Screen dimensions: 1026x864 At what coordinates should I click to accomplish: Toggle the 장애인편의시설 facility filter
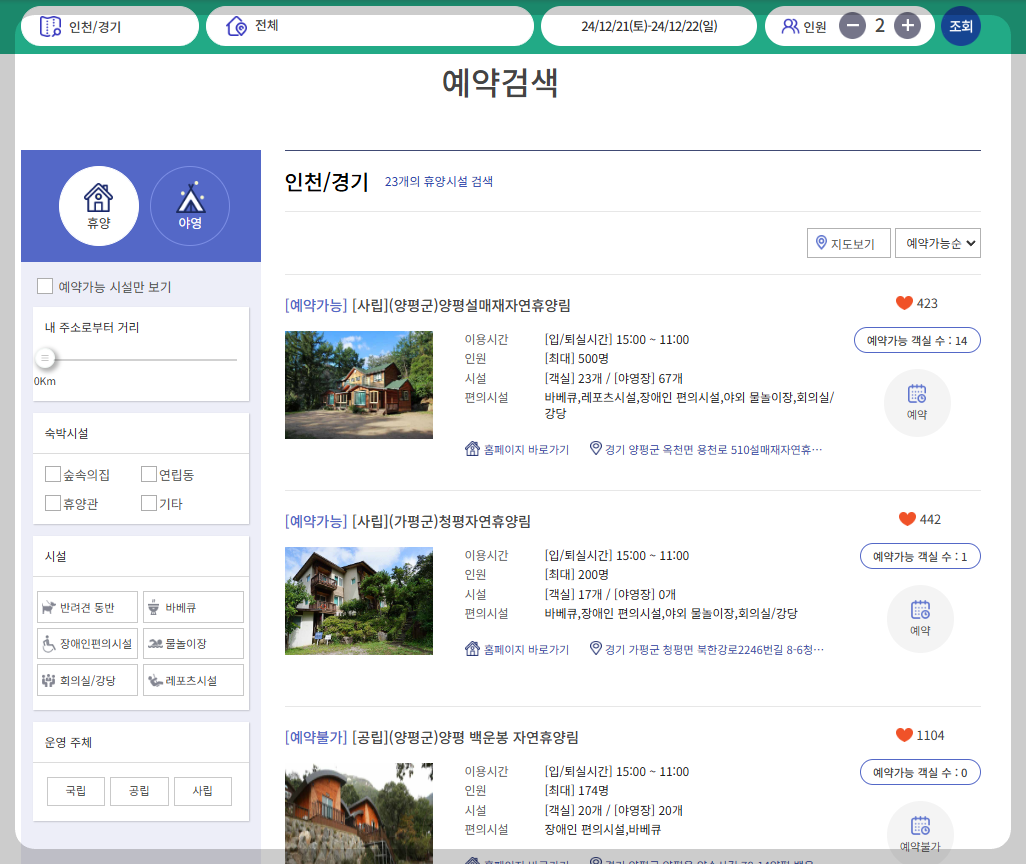(88, 643)
